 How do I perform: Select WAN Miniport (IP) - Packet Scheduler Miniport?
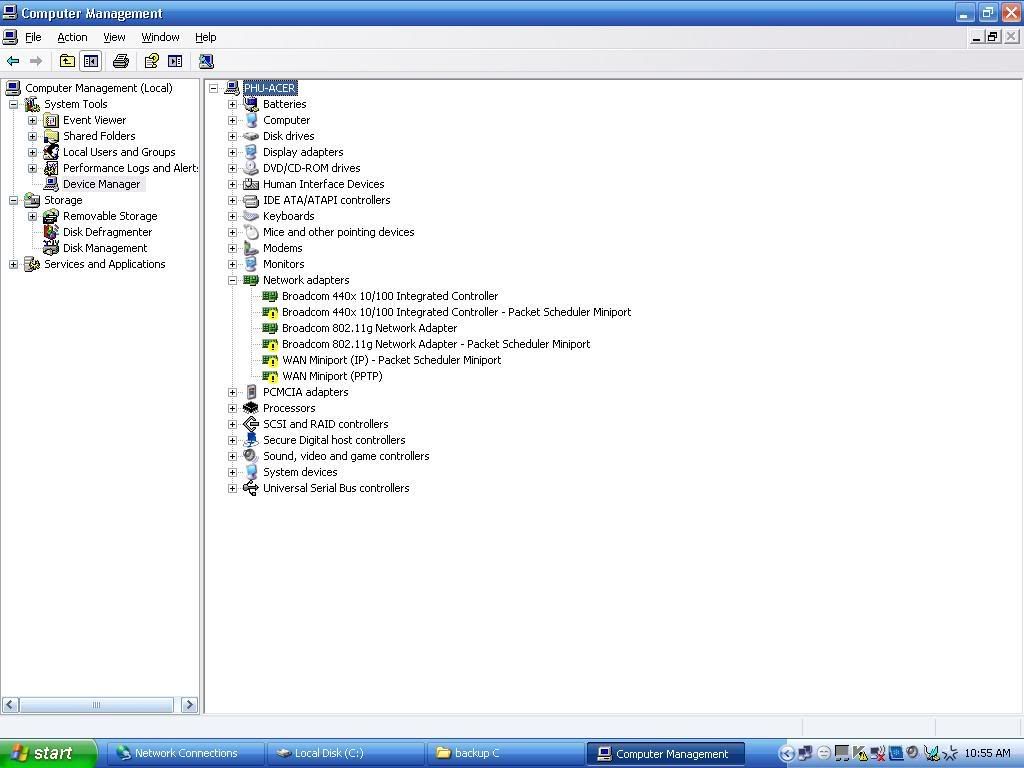pos(392,360)
